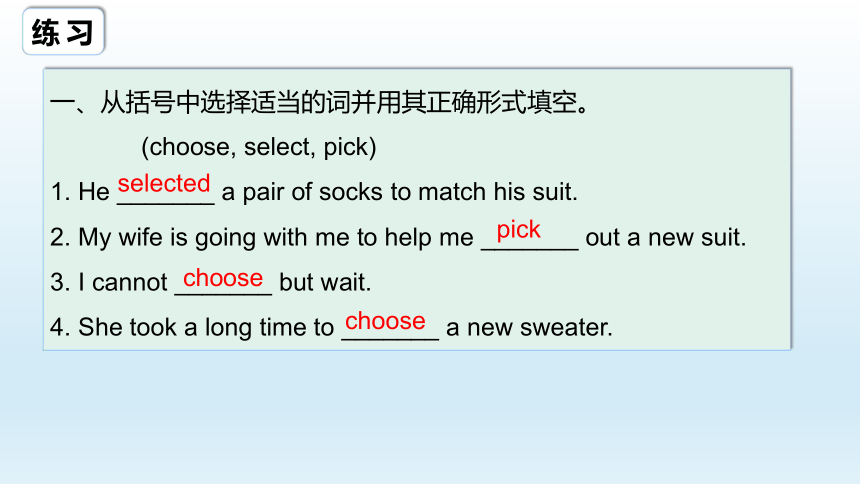Click the number '4.' of the last sentence
The image size is (860, 484).
click(60, 328)
